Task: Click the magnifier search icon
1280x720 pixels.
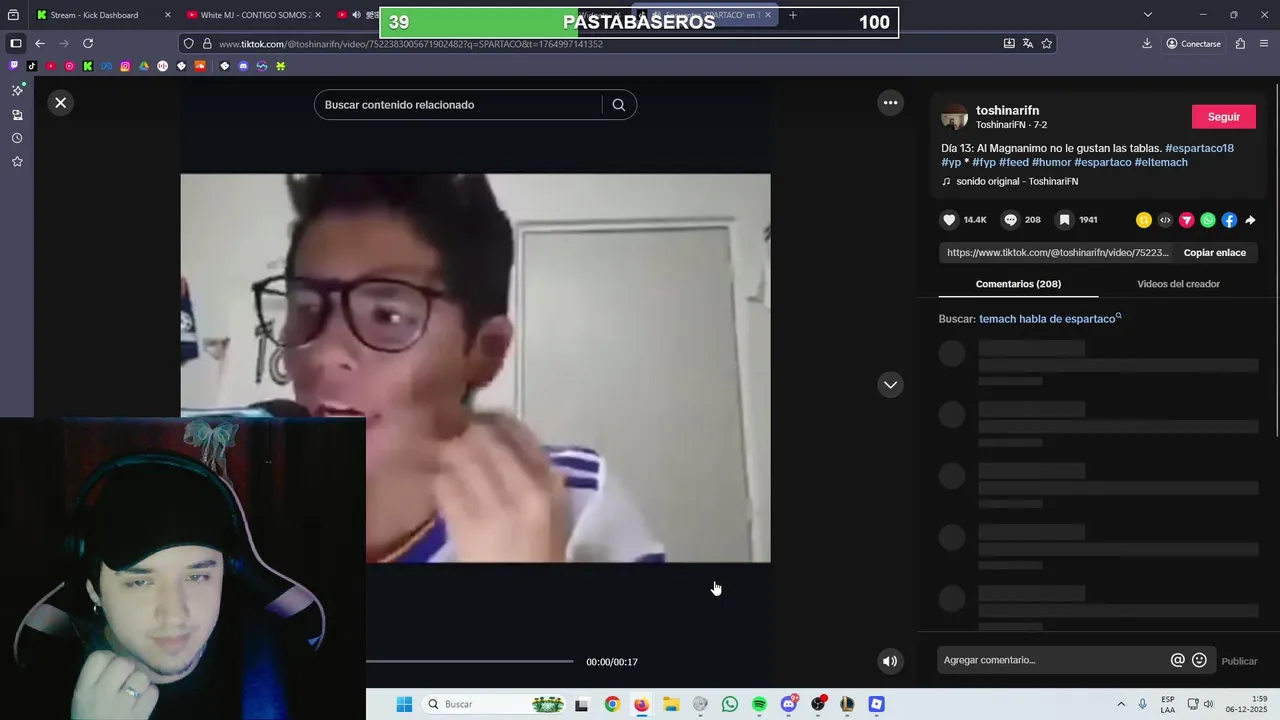Action: click(618, 105)
